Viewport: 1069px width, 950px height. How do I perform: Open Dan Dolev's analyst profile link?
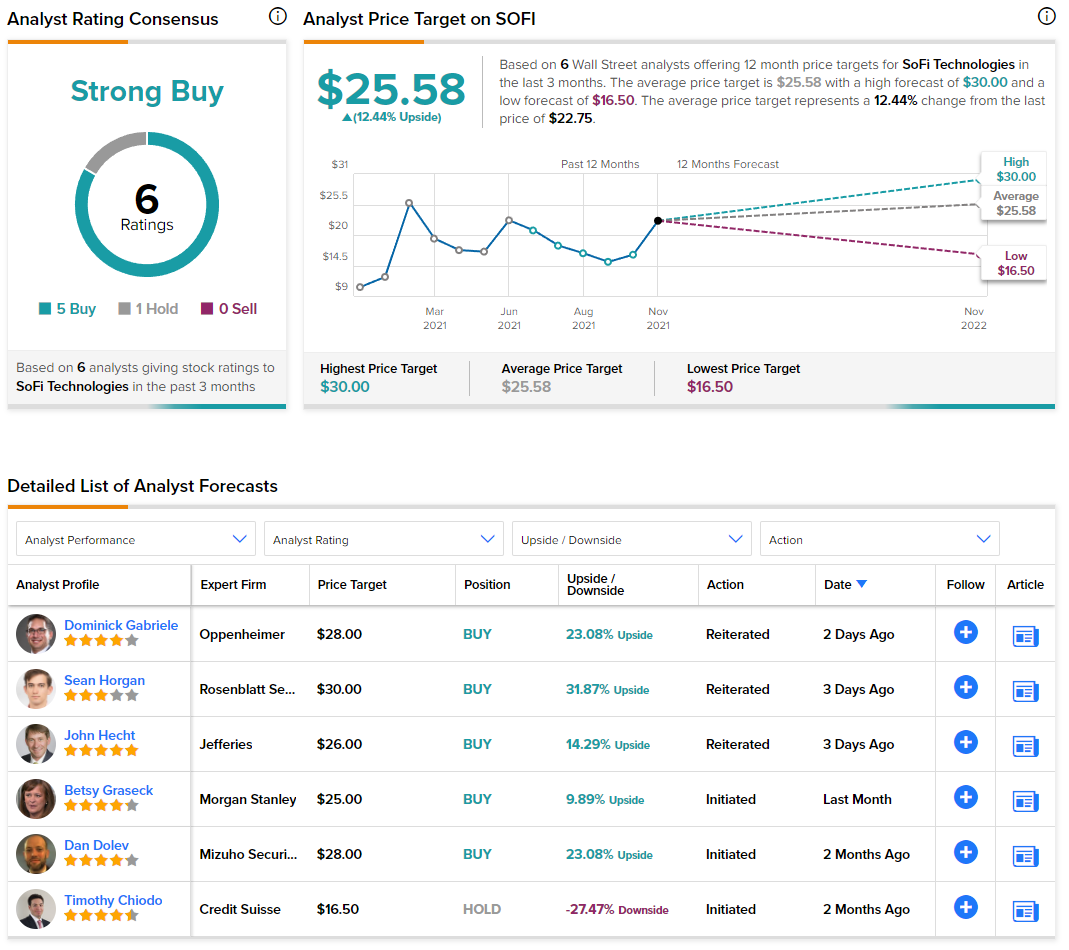coord(96,845)
